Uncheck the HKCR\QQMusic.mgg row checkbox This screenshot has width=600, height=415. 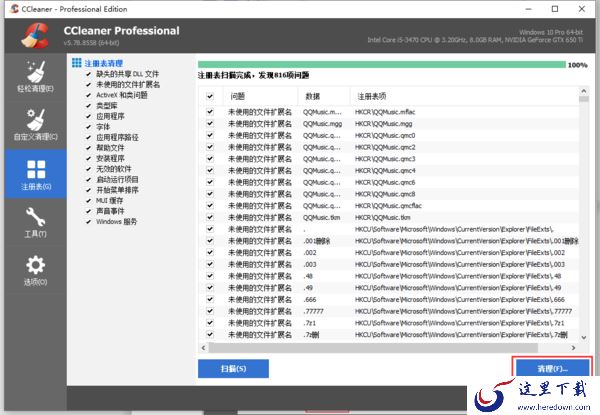210,124
